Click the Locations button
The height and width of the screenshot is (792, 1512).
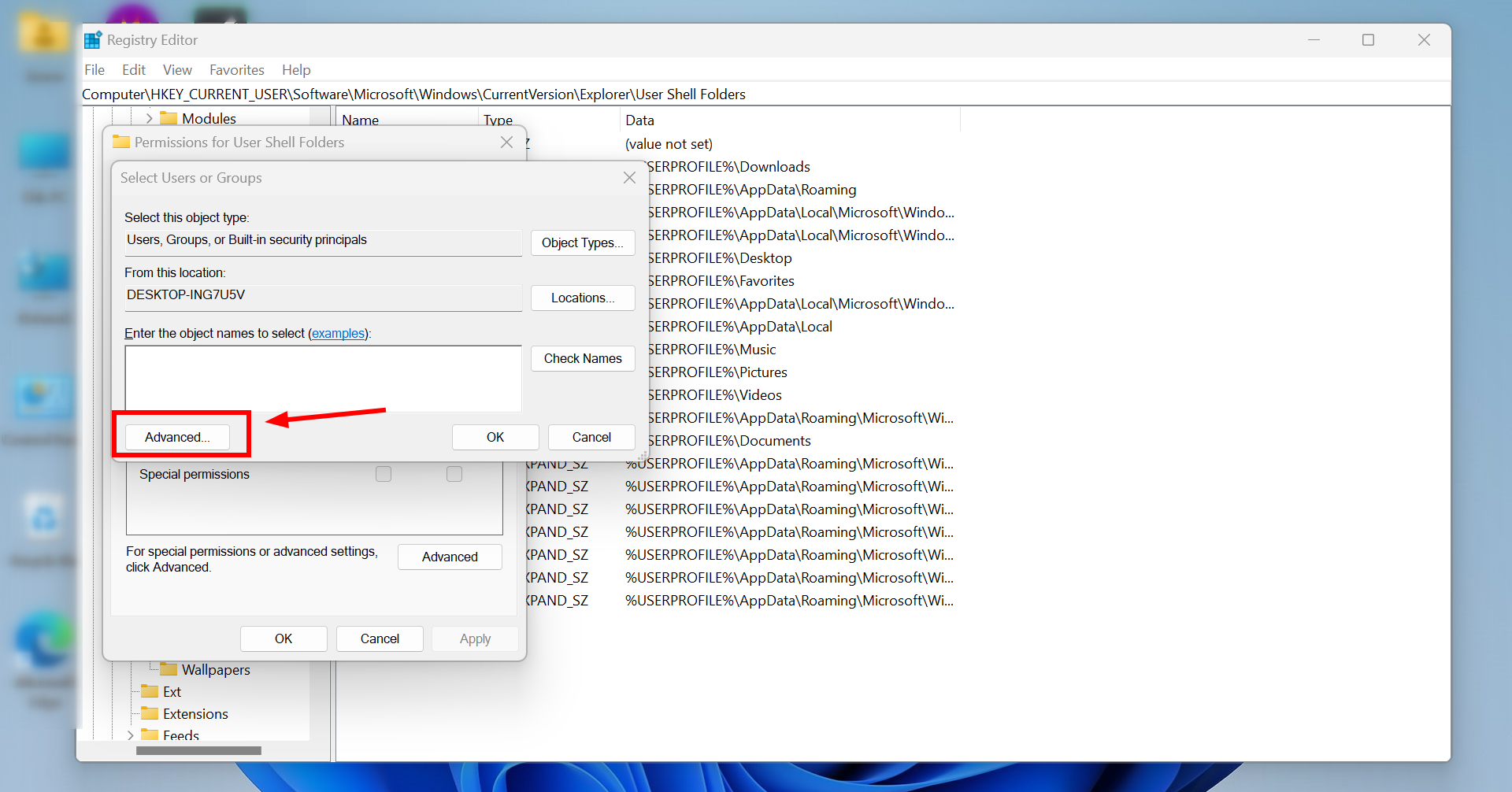point(582,298)
